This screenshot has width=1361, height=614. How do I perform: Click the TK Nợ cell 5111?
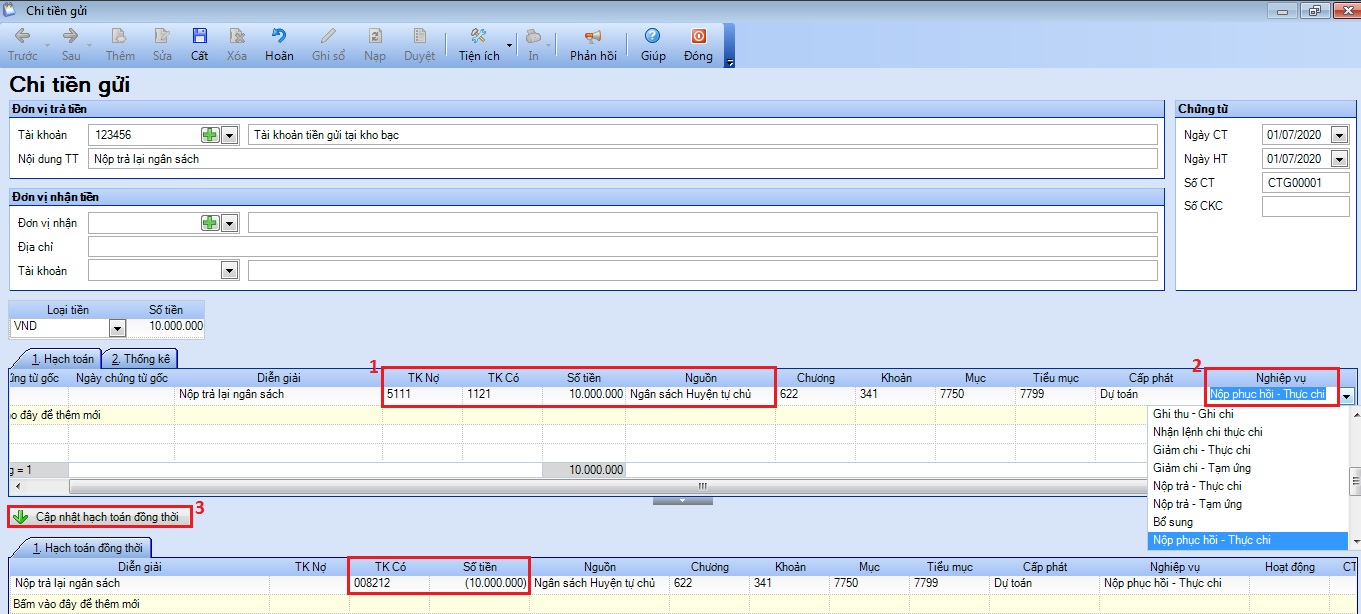pos(423,394)
